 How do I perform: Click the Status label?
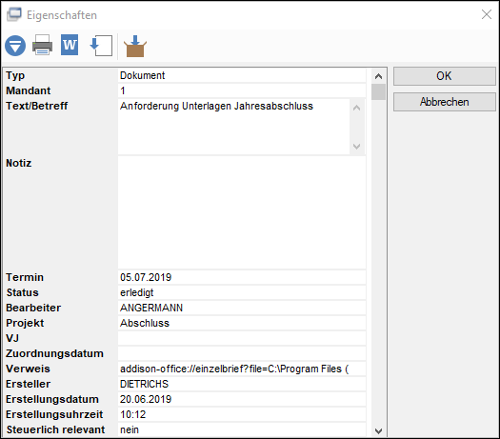[x=22, y=293]
